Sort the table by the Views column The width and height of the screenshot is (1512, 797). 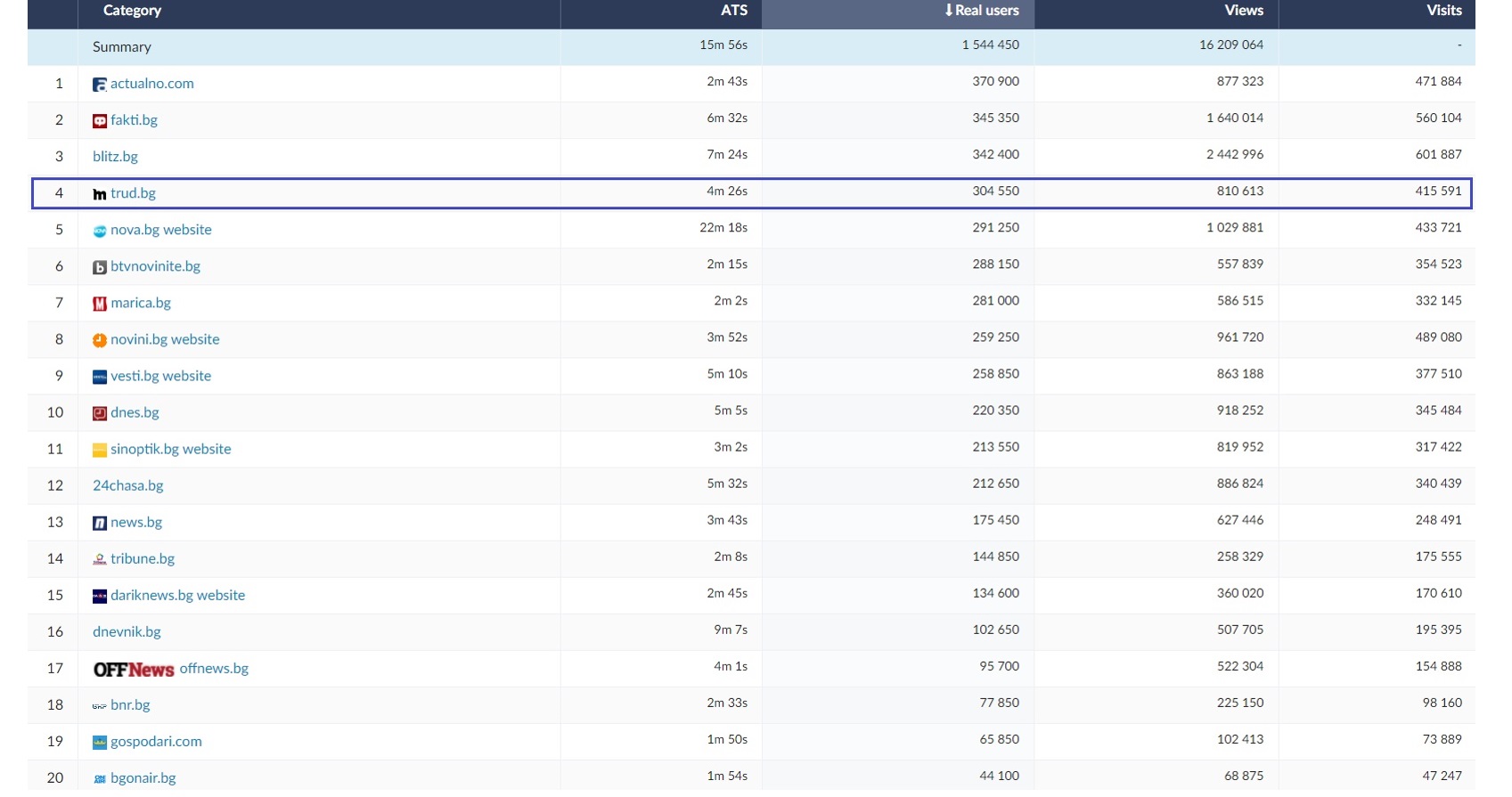coord(1244,11)
